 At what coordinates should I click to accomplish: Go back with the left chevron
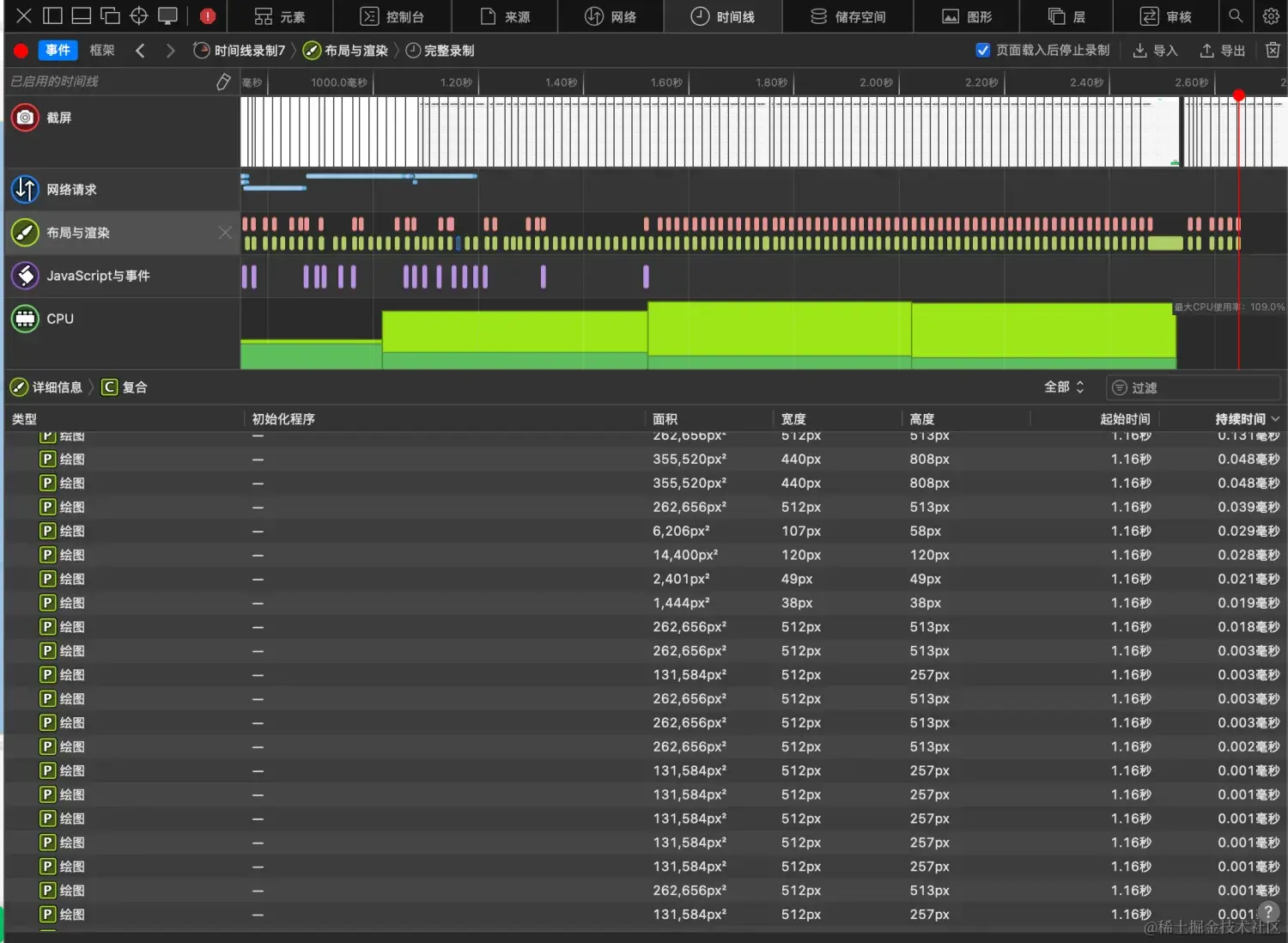[x=140, y=51]
